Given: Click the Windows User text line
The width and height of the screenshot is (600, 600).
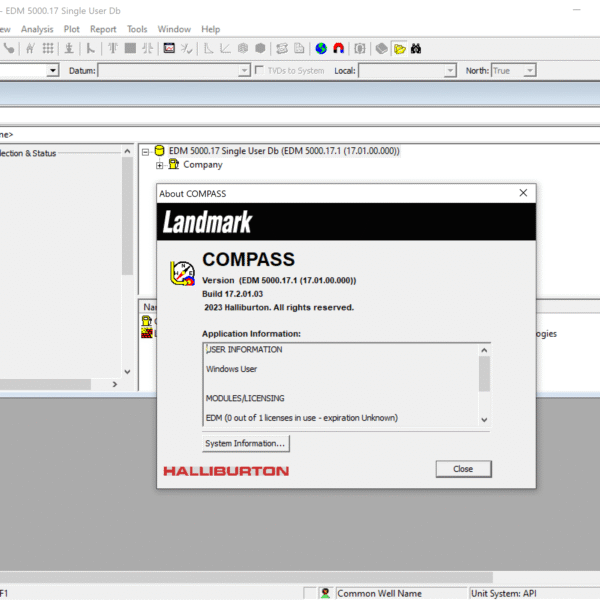Looking at the screenshot, I should click(232, 369).
